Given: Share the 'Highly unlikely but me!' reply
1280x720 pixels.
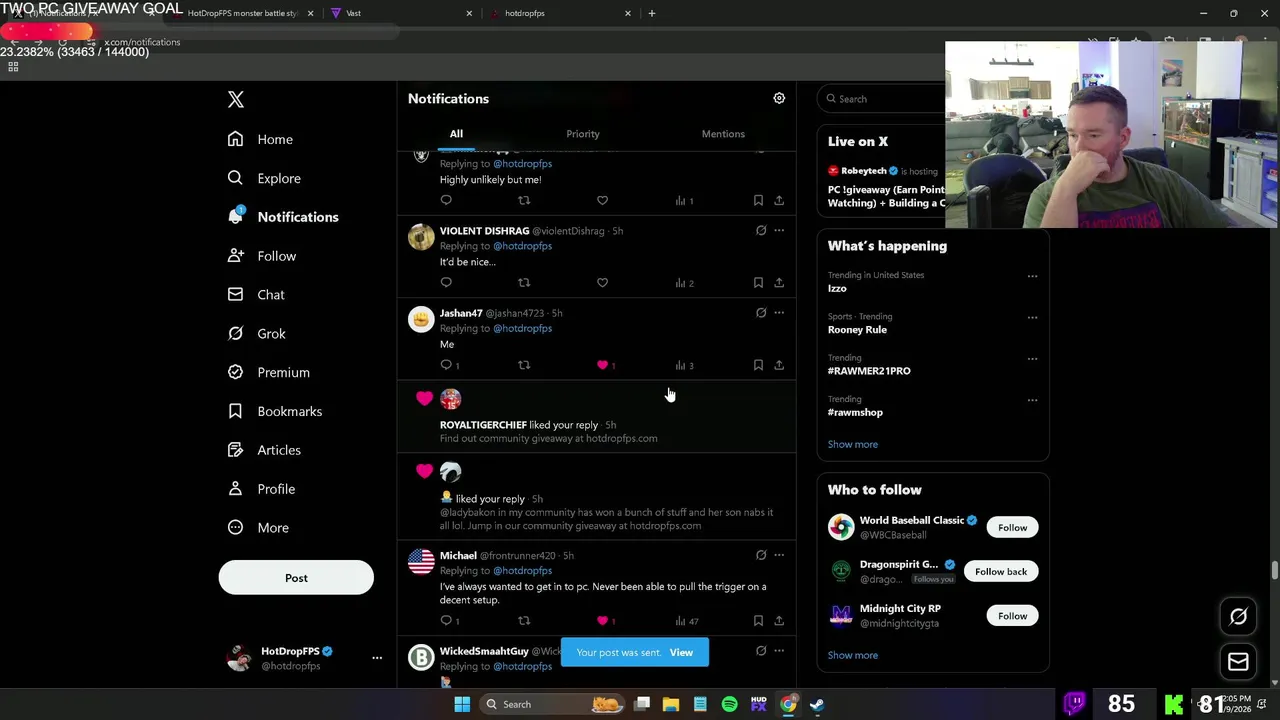Looking at the screenshot, I should click(x=779, y=200).
